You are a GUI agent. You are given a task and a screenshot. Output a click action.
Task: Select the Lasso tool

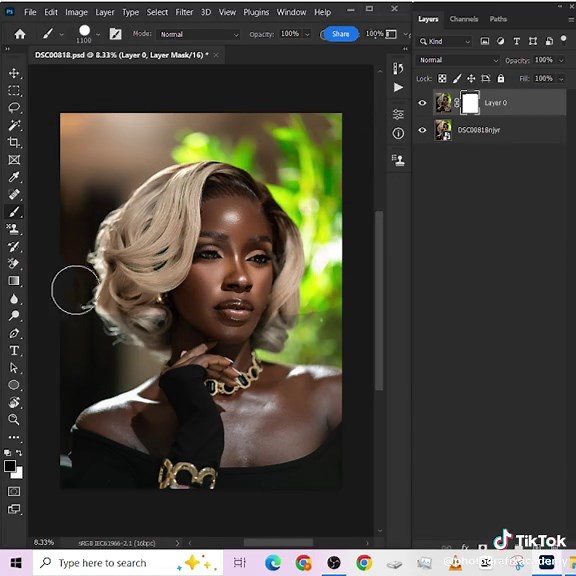tap(14, 108)
